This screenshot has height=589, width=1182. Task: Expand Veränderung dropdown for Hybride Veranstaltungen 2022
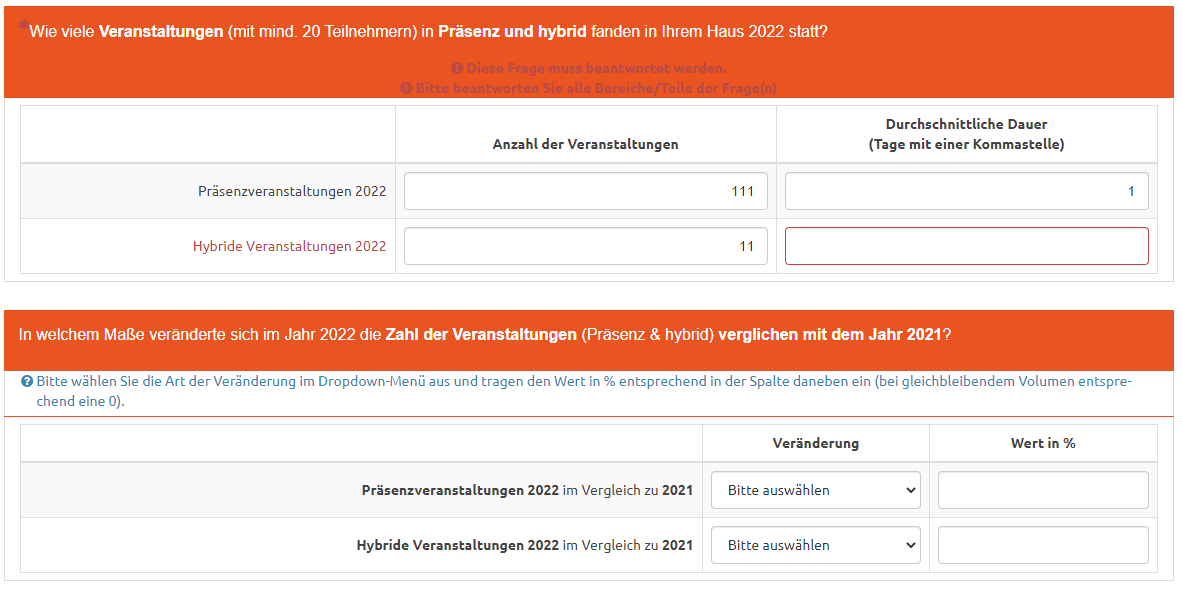(x=815, y=545)
